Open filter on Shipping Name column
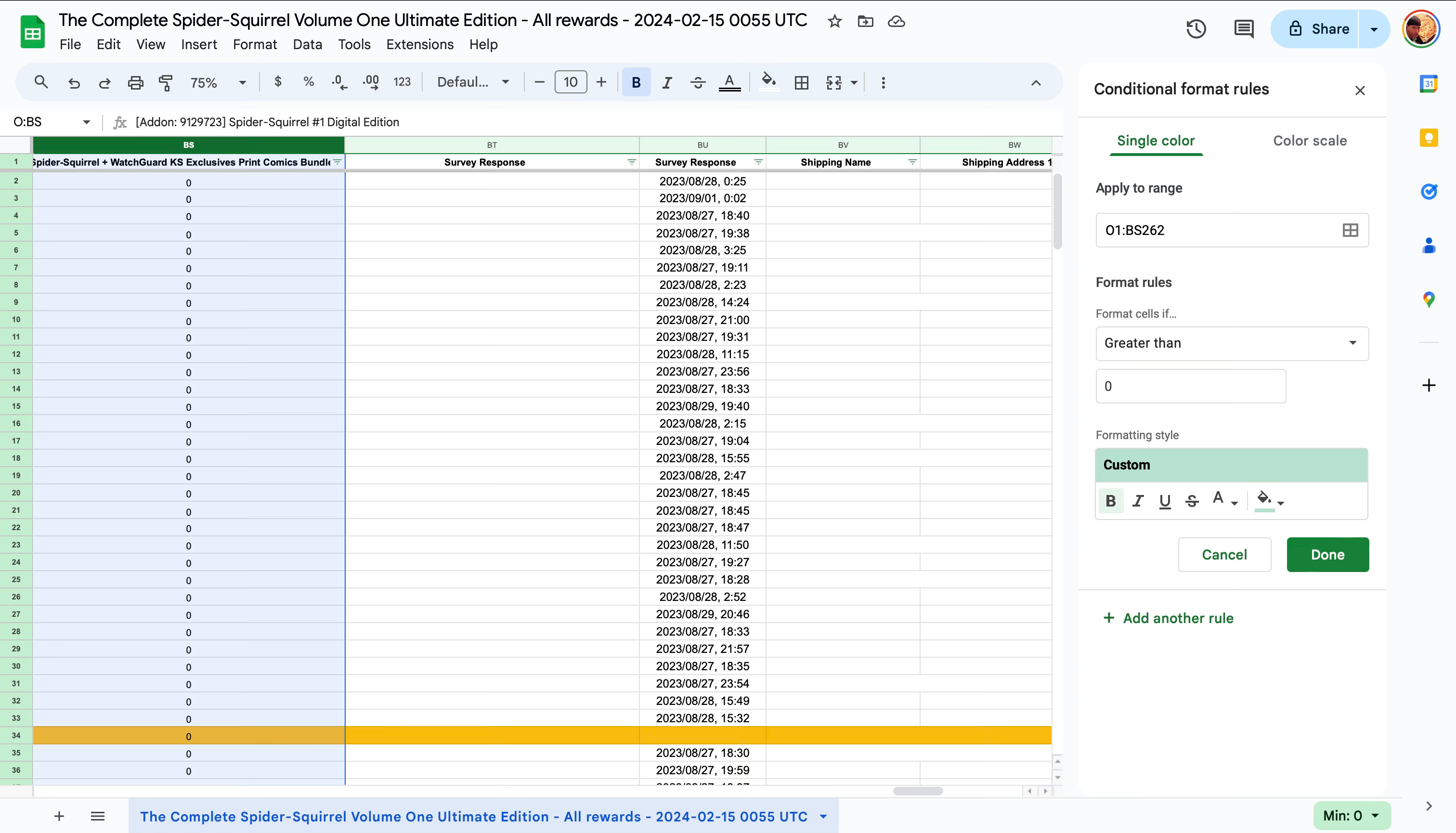The height and width of the screenshot is (833, 1456). tap(912, 162)
